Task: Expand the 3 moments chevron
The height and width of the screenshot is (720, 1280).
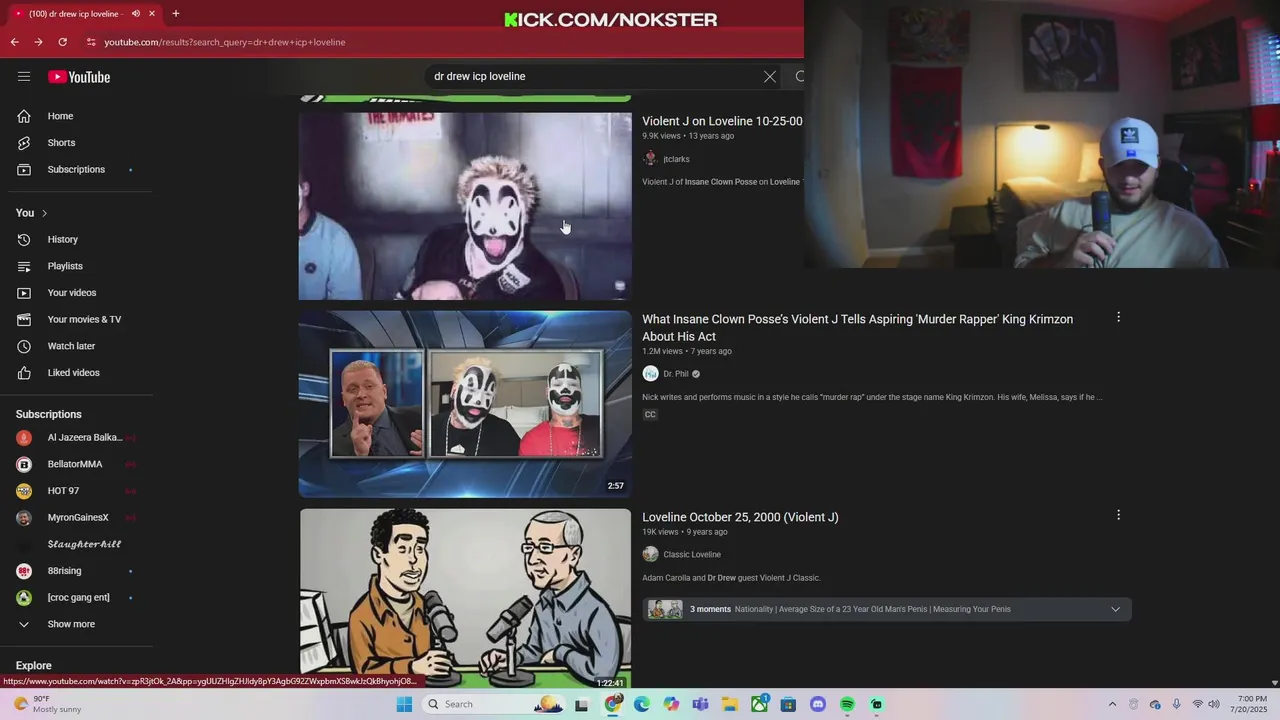Action: (1115, 609)
